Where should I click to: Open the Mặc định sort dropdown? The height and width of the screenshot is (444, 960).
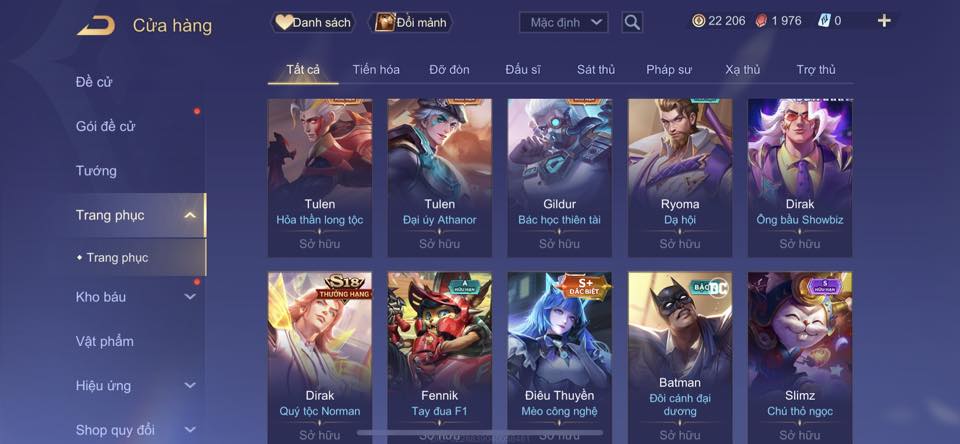564,23
